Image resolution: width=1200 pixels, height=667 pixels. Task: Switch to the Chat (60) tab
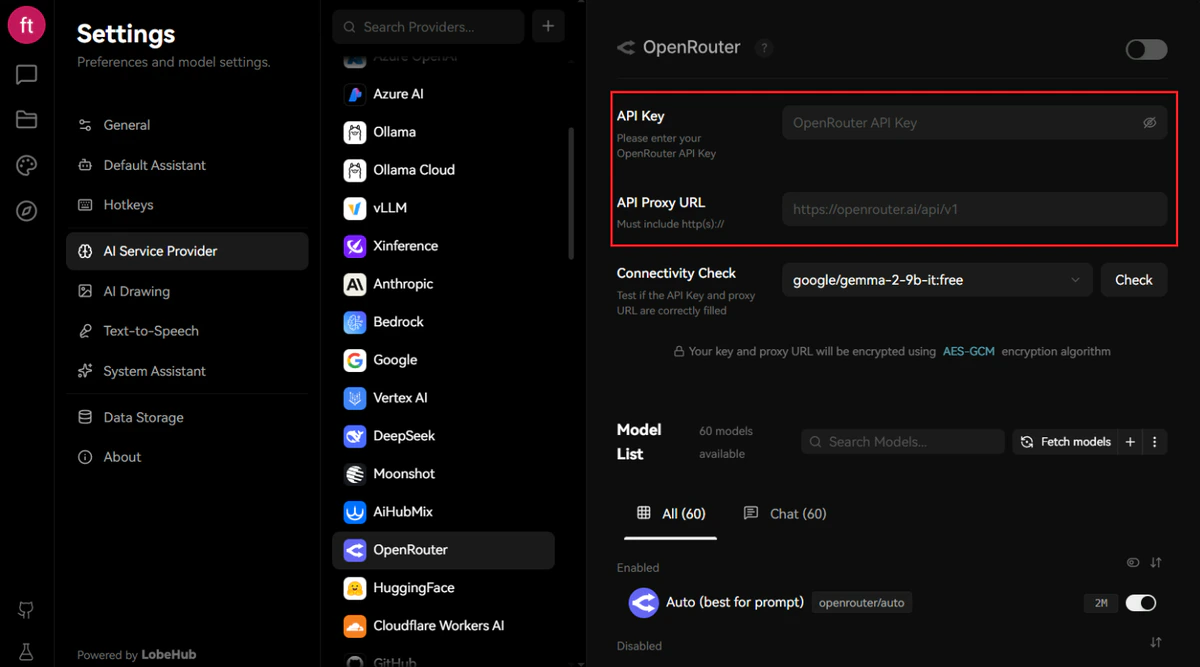click(785, 514)
